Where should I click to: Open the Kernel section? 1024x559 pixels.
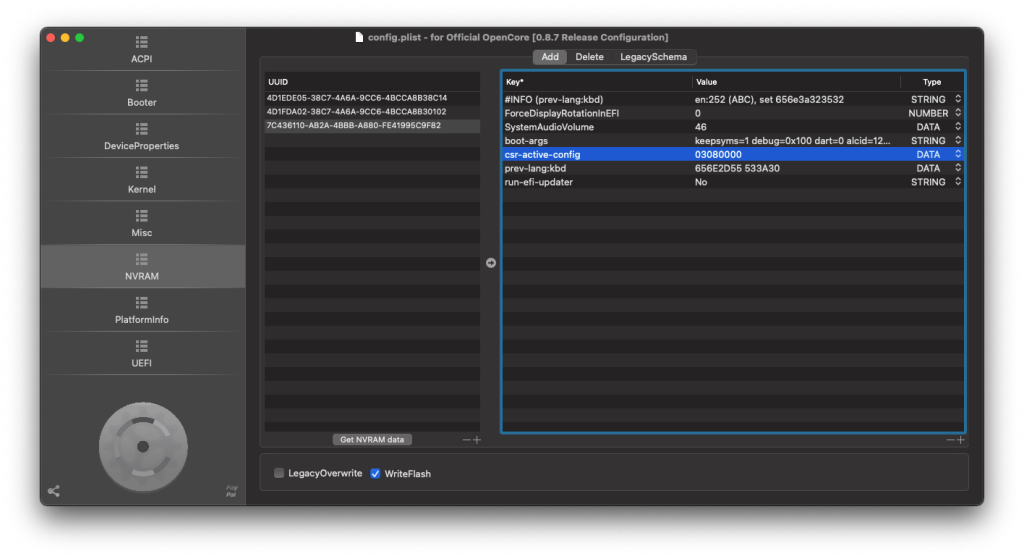[142, 180]
